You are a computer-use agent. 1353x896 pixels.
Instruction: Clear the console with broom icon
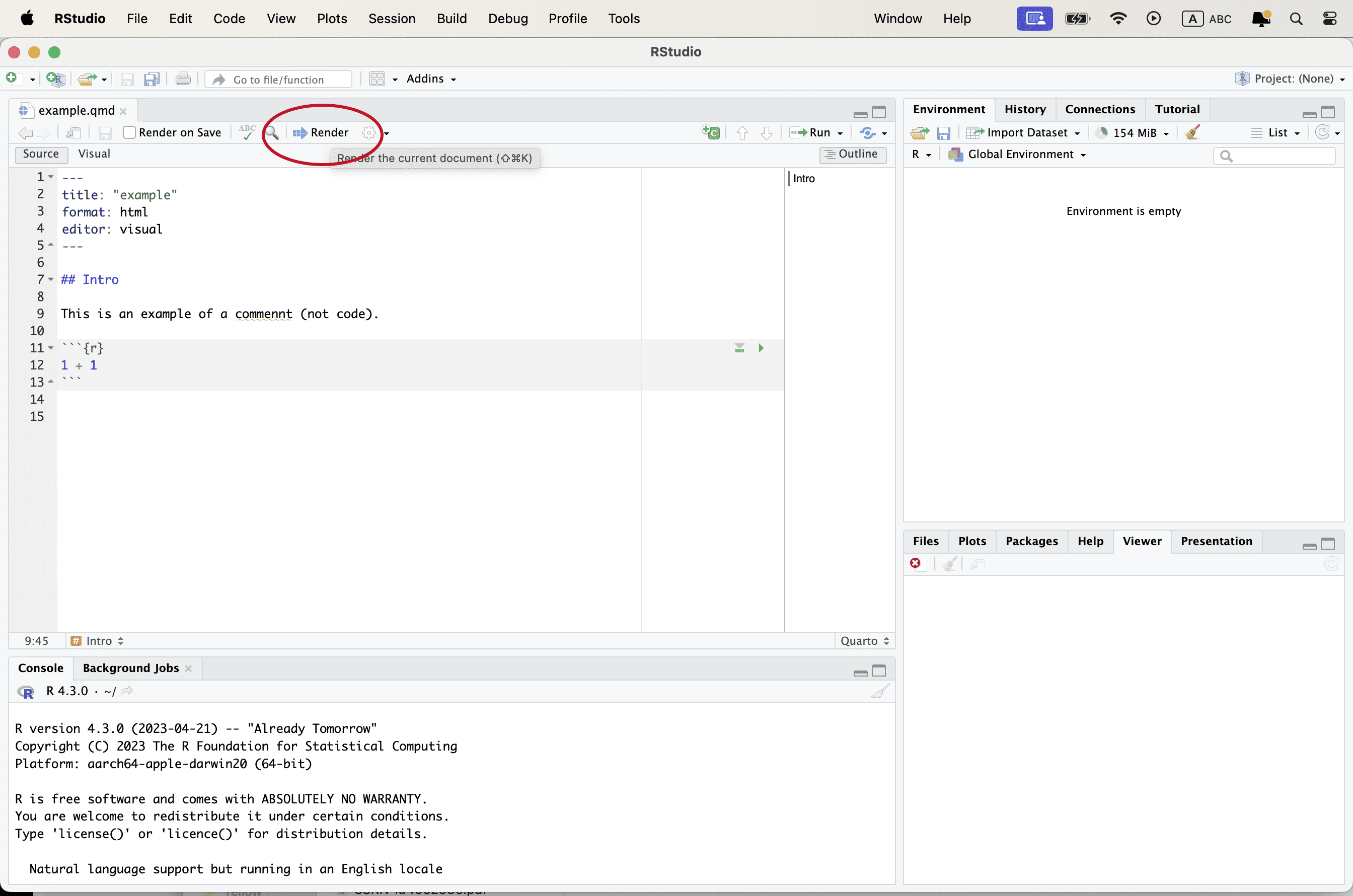[880, 692]
